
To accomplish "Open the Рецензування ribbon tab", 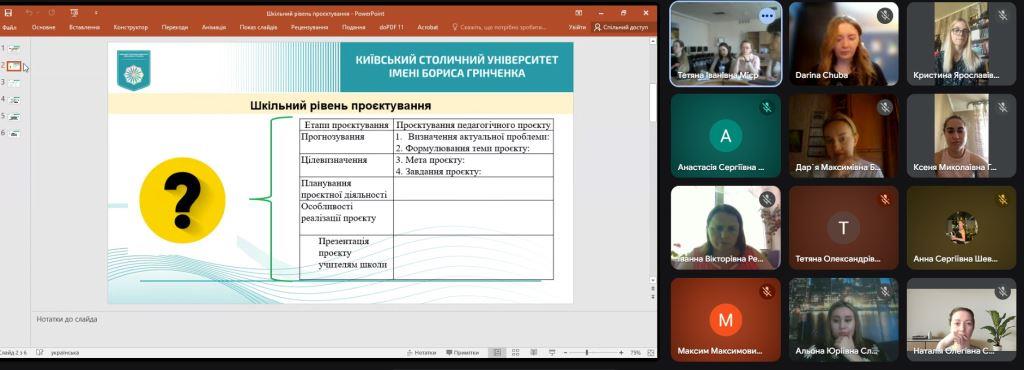I will click(x=310, y=27).
